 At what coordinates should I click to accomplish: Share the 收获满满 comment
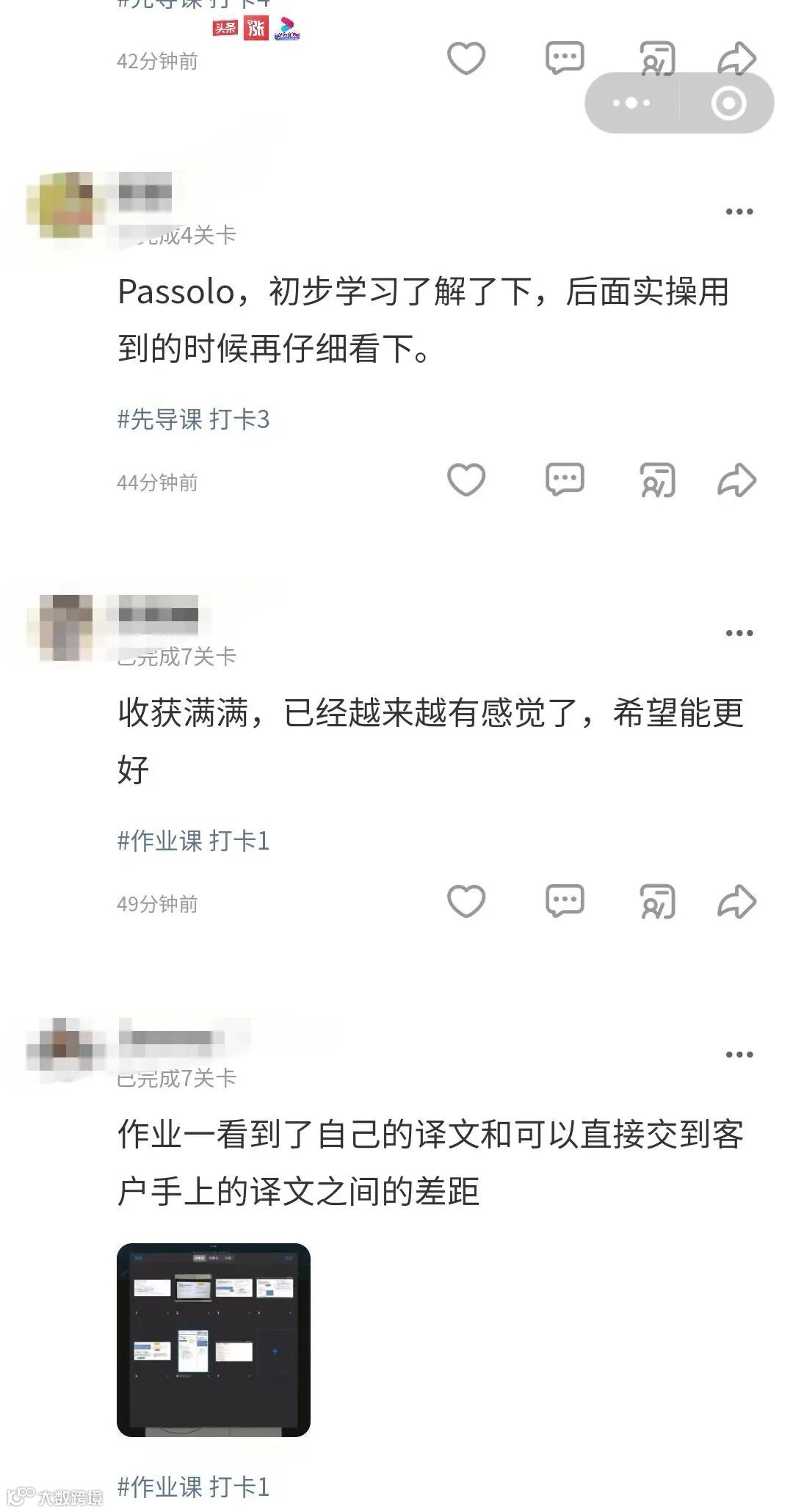[x=736, y=902]
